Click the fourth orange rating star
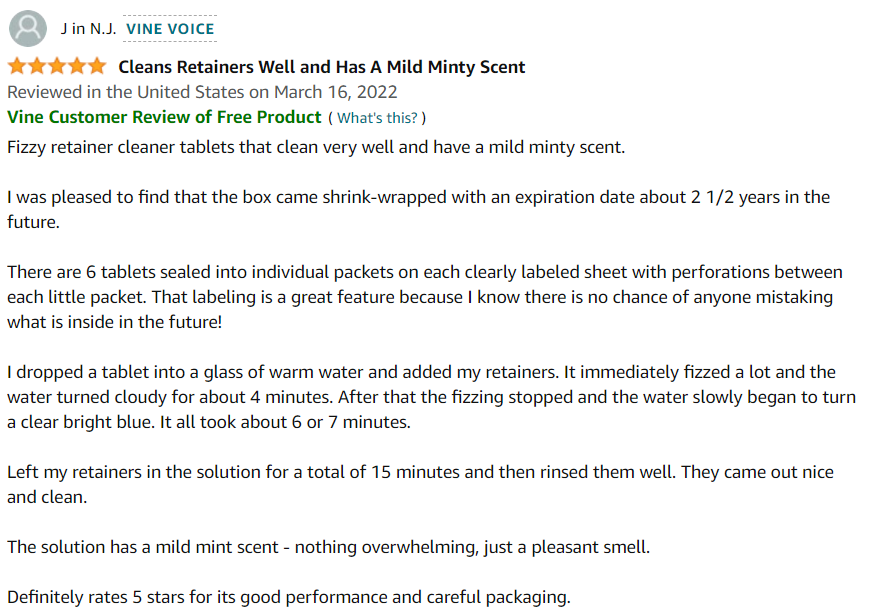Screen dimensions: 875x611 tap(76, 67)
